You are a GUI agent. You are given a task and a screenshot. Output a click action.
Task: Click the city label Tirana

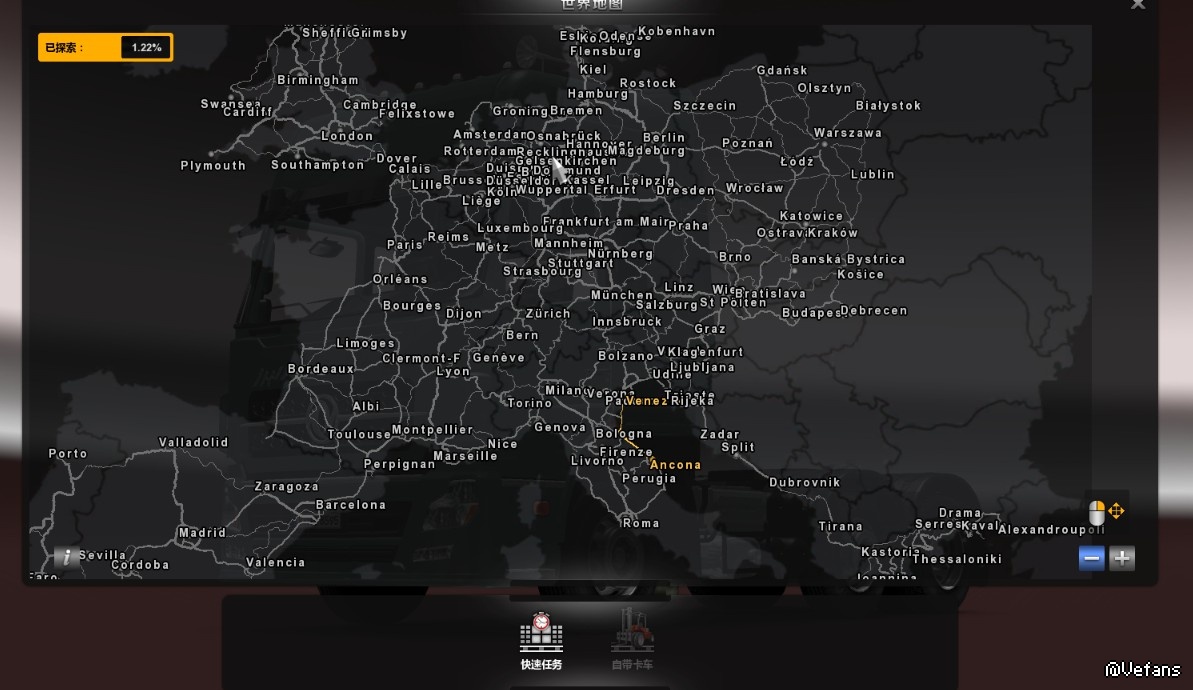tap(841, 526)
